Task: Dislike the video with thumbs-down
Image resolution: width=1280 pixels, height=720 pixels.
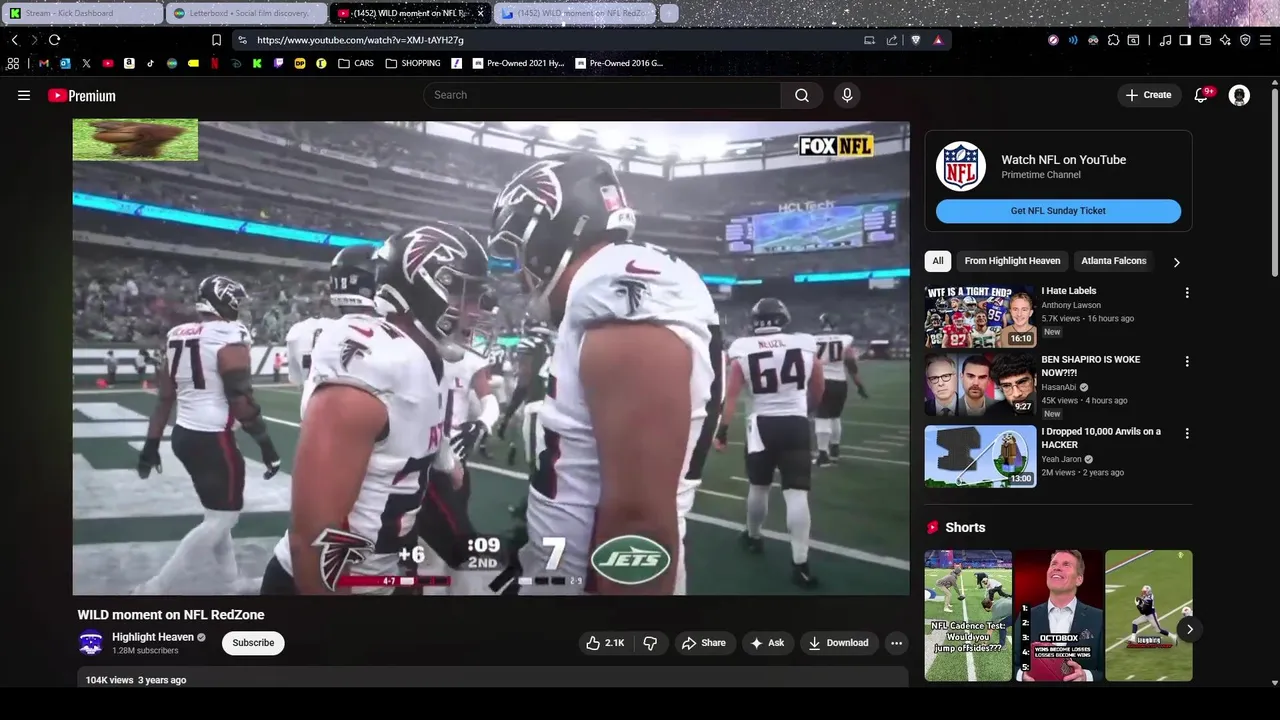Action: point(650,643)
